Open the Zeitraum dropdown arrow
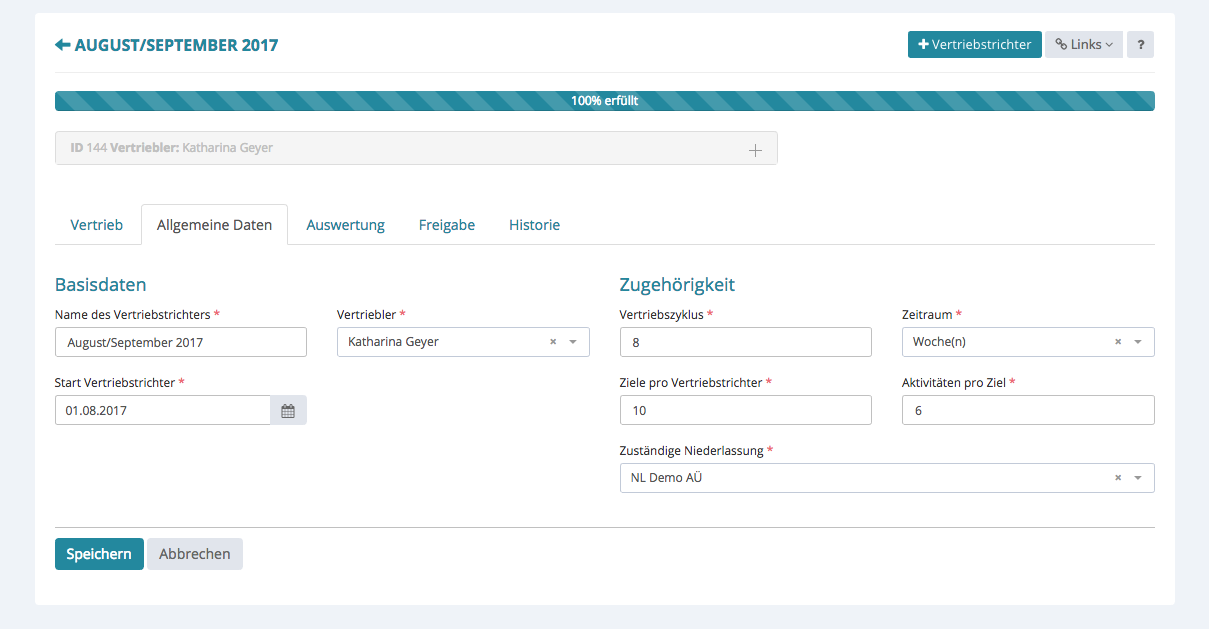This screenshot has width=1209, height=629. coord(1138,342)
